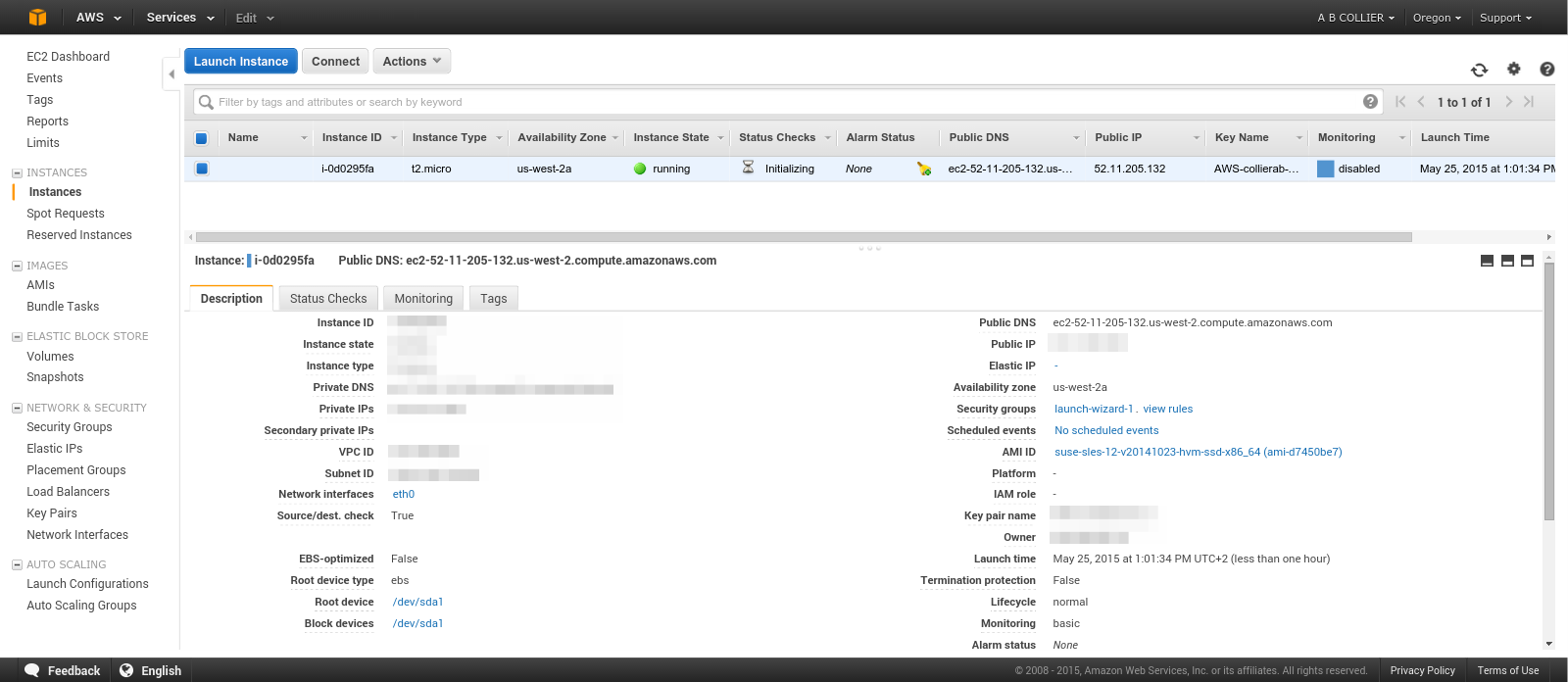Viewport: 1568px width, 682px height.
Task: Toggle the select-all instances checkbox
Action: pos(201,138)
